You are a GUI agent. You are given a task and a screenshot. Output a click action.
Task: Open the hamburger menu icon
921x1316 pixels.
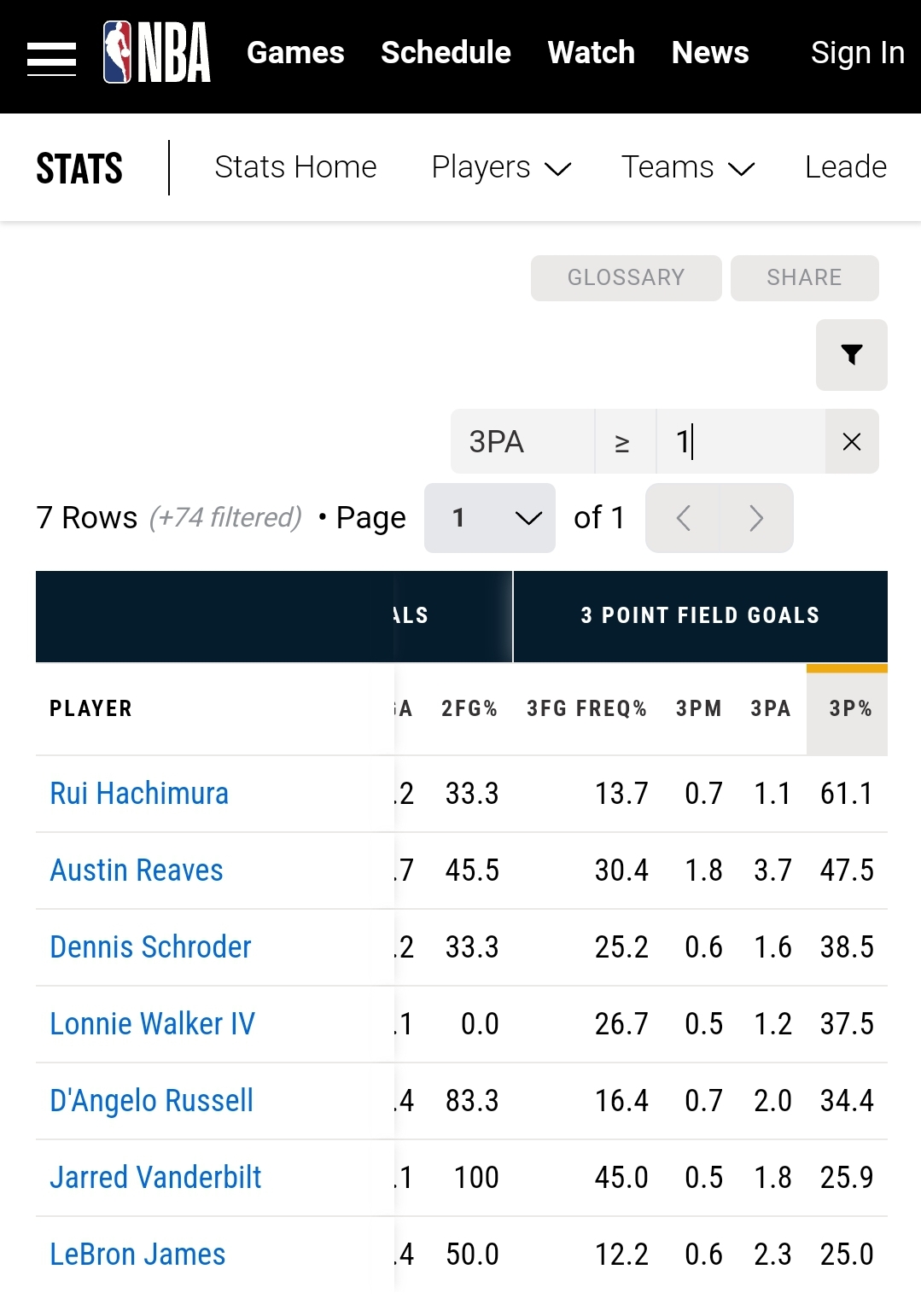click(52, 59)
